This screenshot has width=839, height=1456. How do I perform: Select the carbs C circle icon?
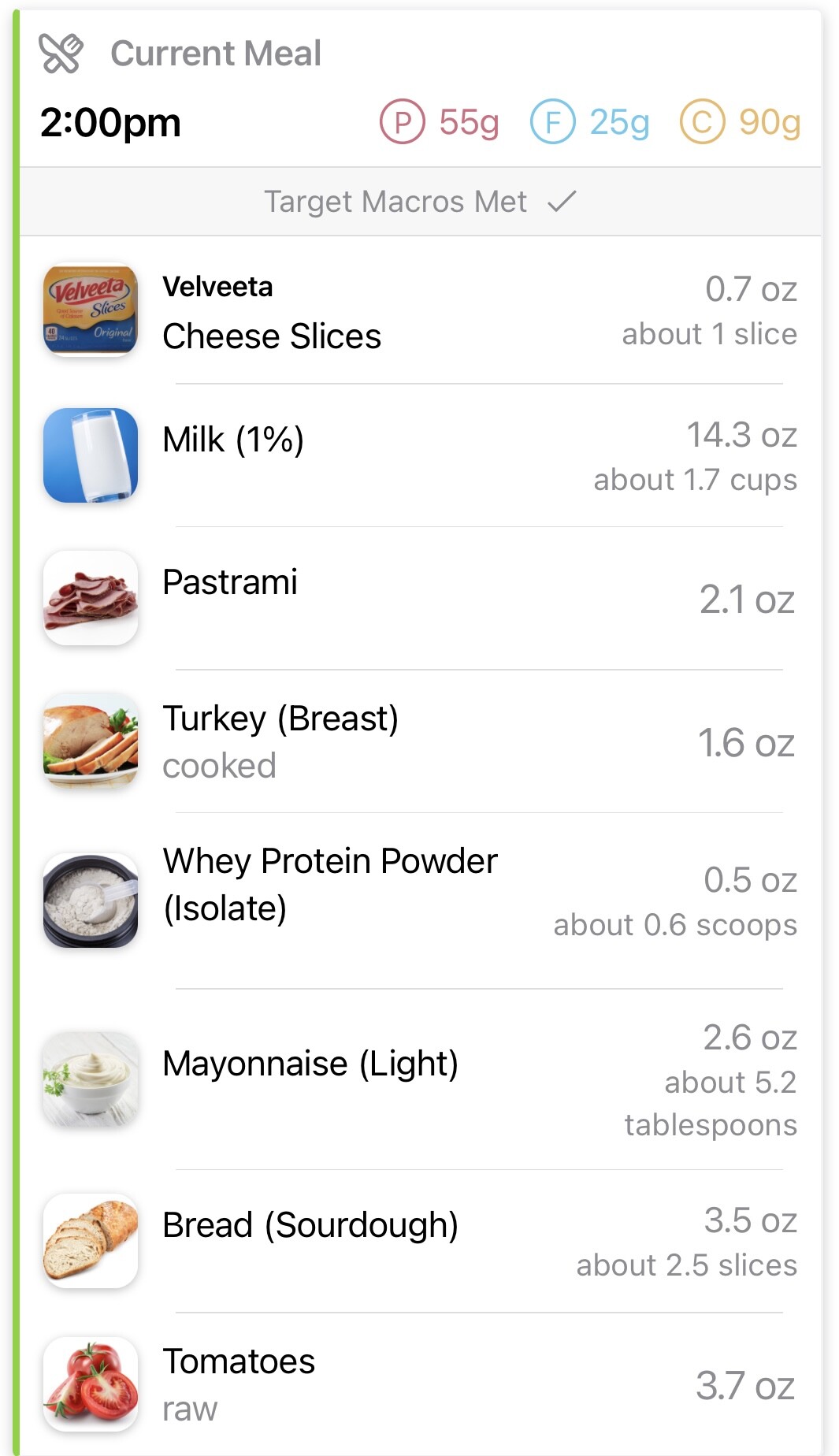[x=702, y=122]
